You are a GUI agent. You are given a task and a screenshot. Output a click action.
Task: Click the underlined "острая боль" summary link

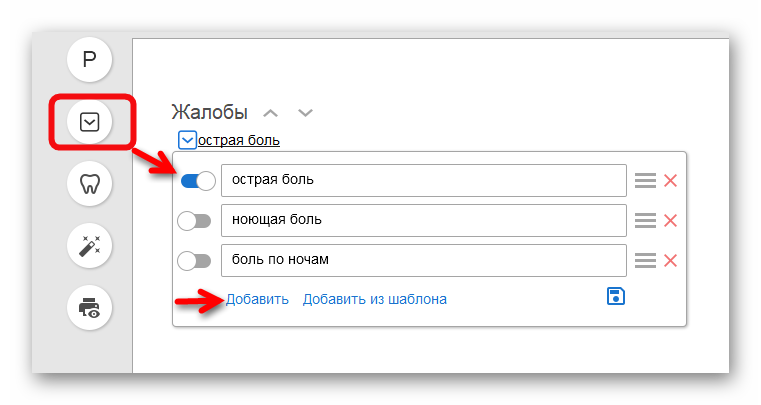(x=239, y=140)
